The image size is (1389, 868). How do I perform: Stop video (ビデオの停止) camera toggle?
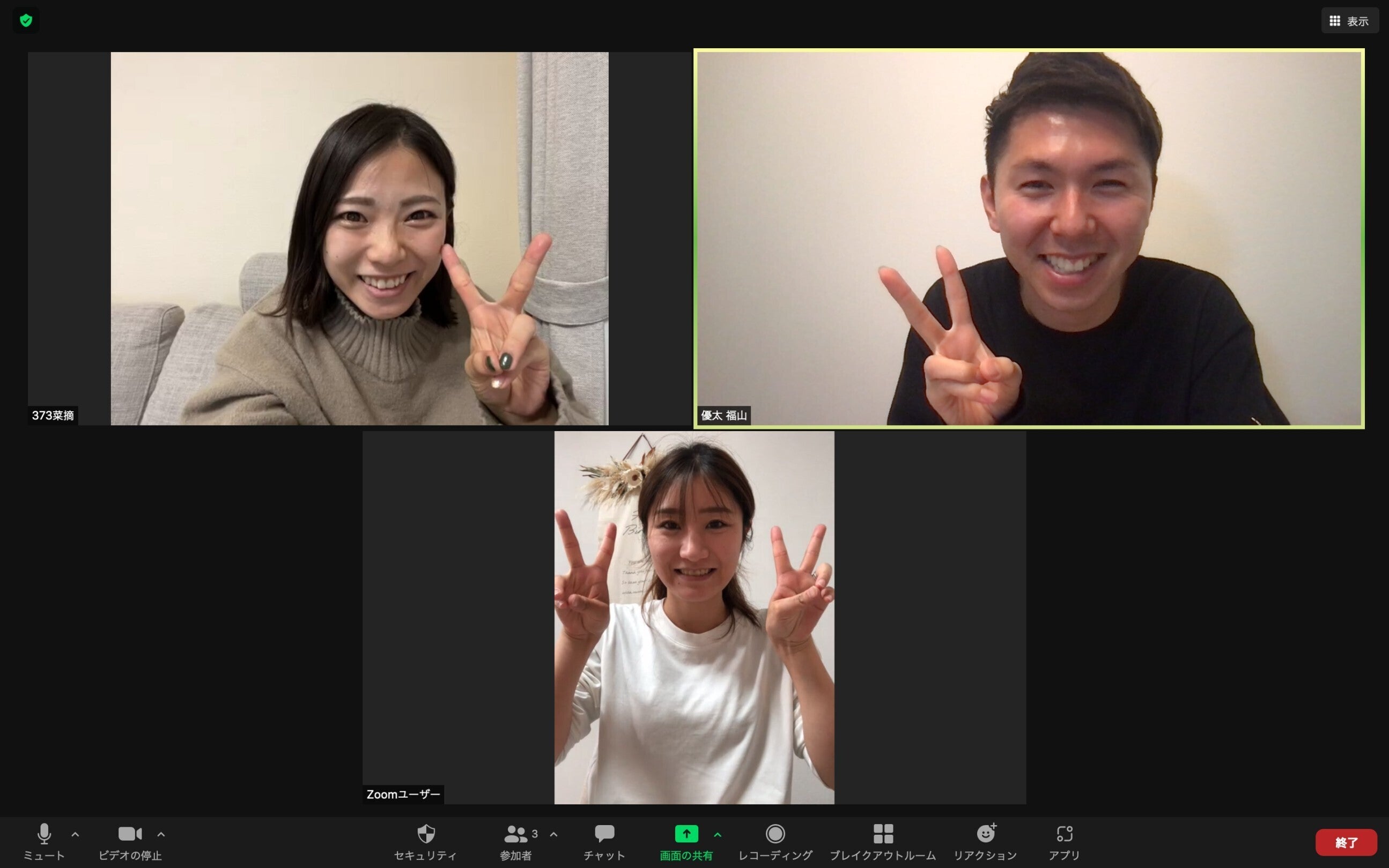(x=130, y=834)
